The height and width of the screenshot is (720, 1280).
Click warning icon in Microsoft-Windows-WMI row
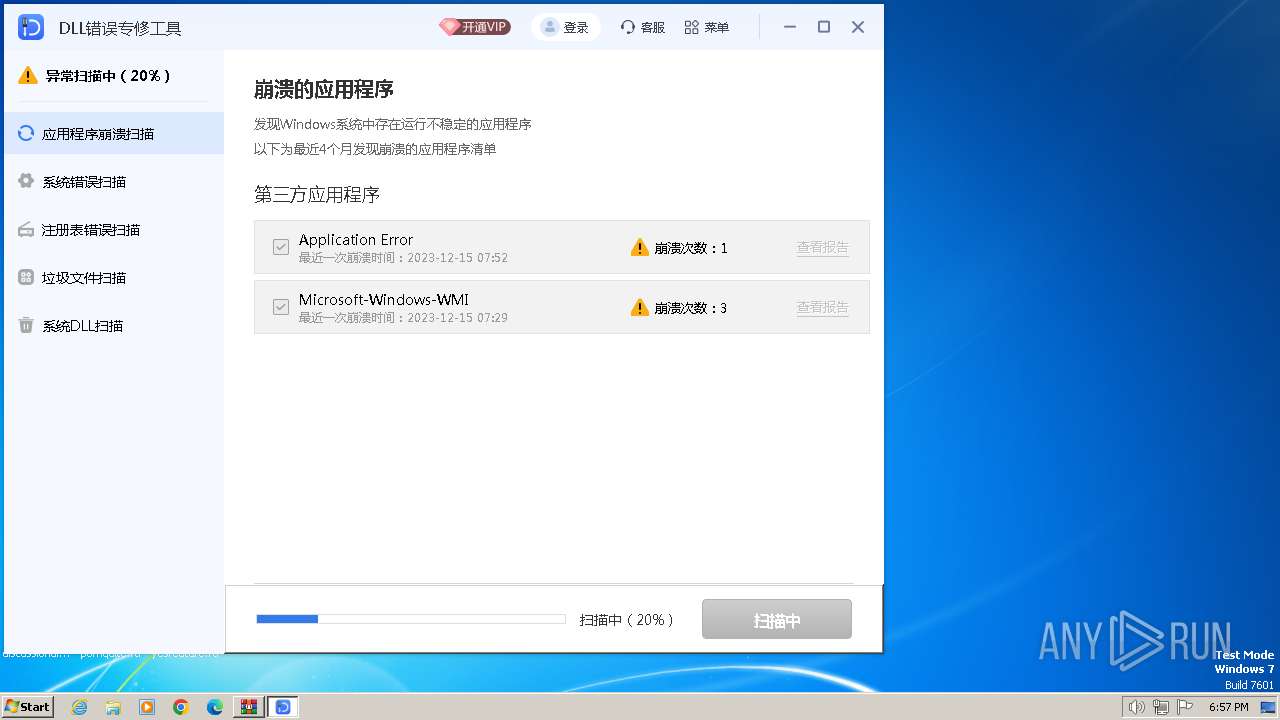click(x=640, y=307)
